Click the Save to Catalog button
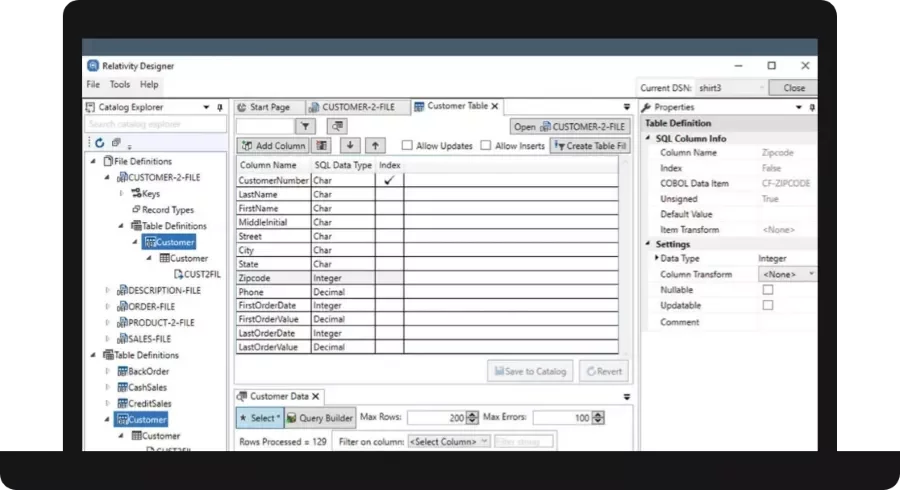The width and height of the screenshot is (900, 490). pos(530,371)
